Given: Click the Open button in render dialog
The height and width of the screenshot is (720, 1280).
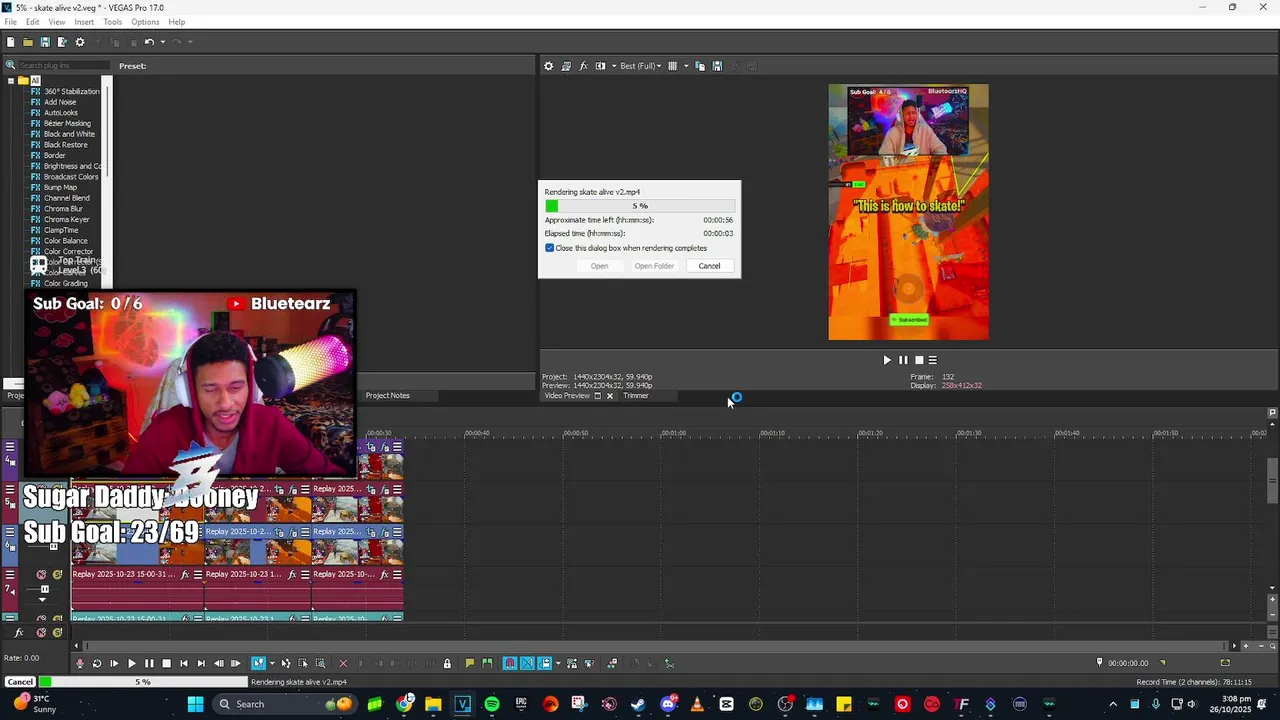Looking at the screenshot, I should click(599, 266).
